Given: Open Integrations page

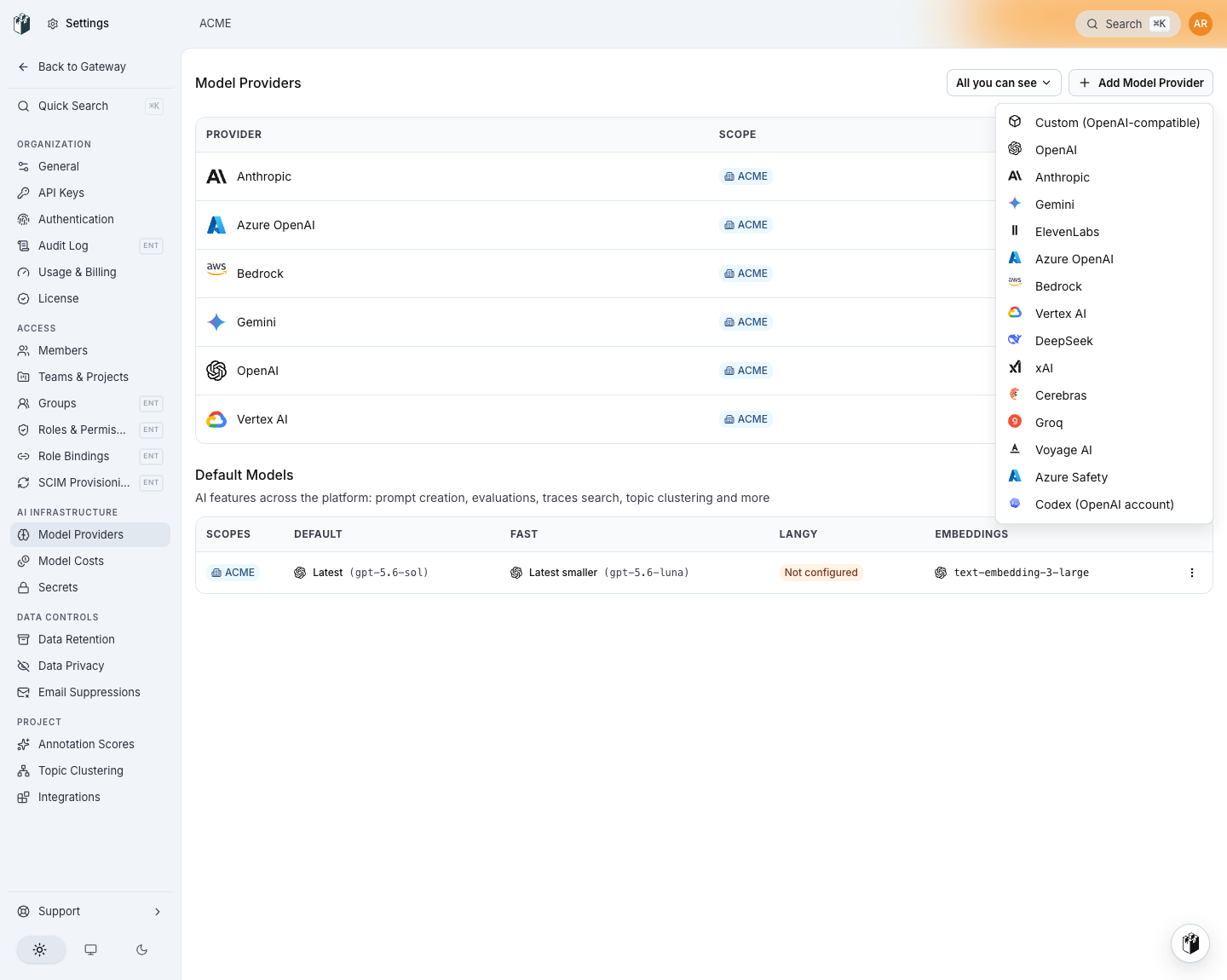Looking at the screenshot, I should (x=90, y=798).
